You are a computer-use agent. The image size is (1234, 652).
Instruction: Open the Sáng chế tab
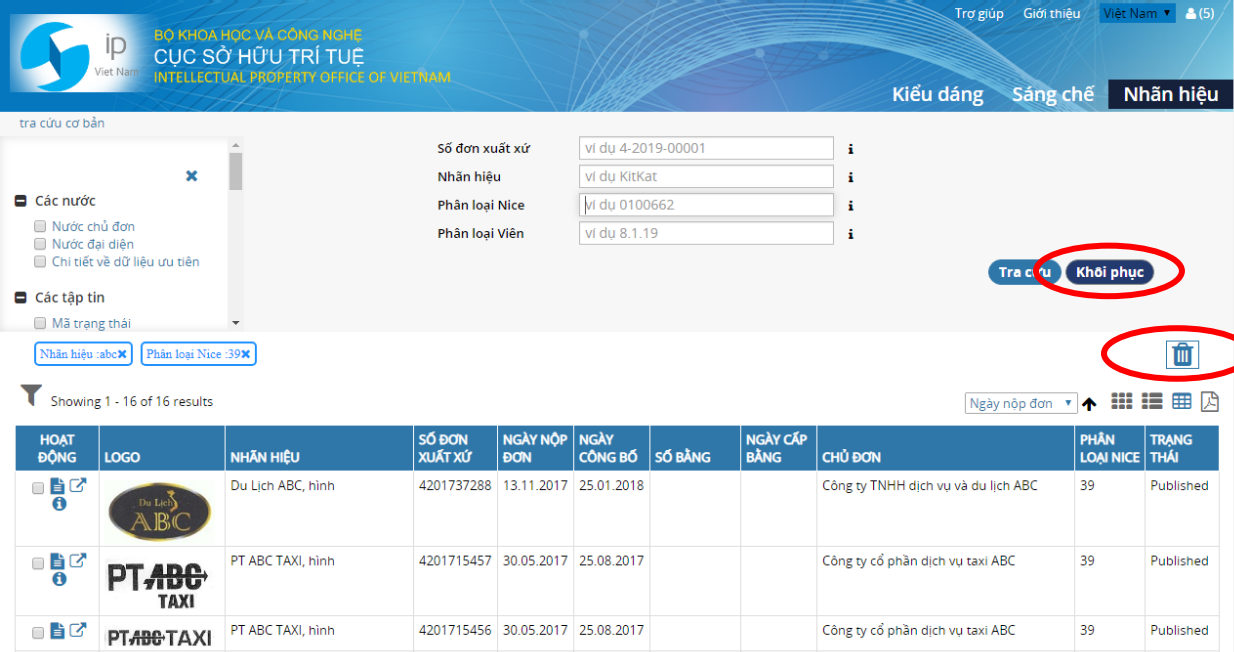click(x=1053, y=94)
